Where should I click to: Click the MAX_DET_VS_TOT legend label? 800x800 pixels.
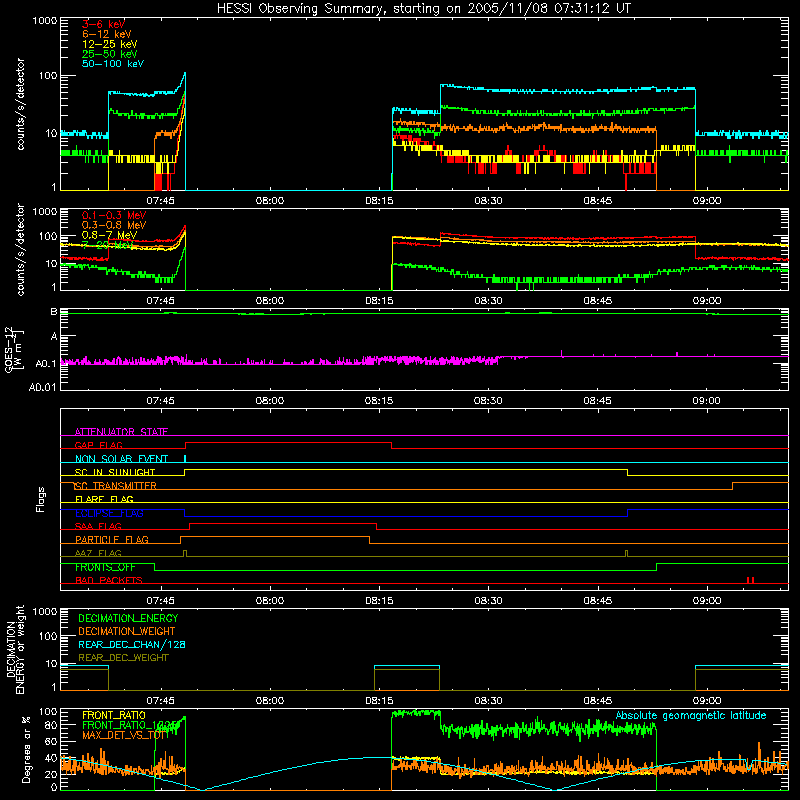point(125,735)
